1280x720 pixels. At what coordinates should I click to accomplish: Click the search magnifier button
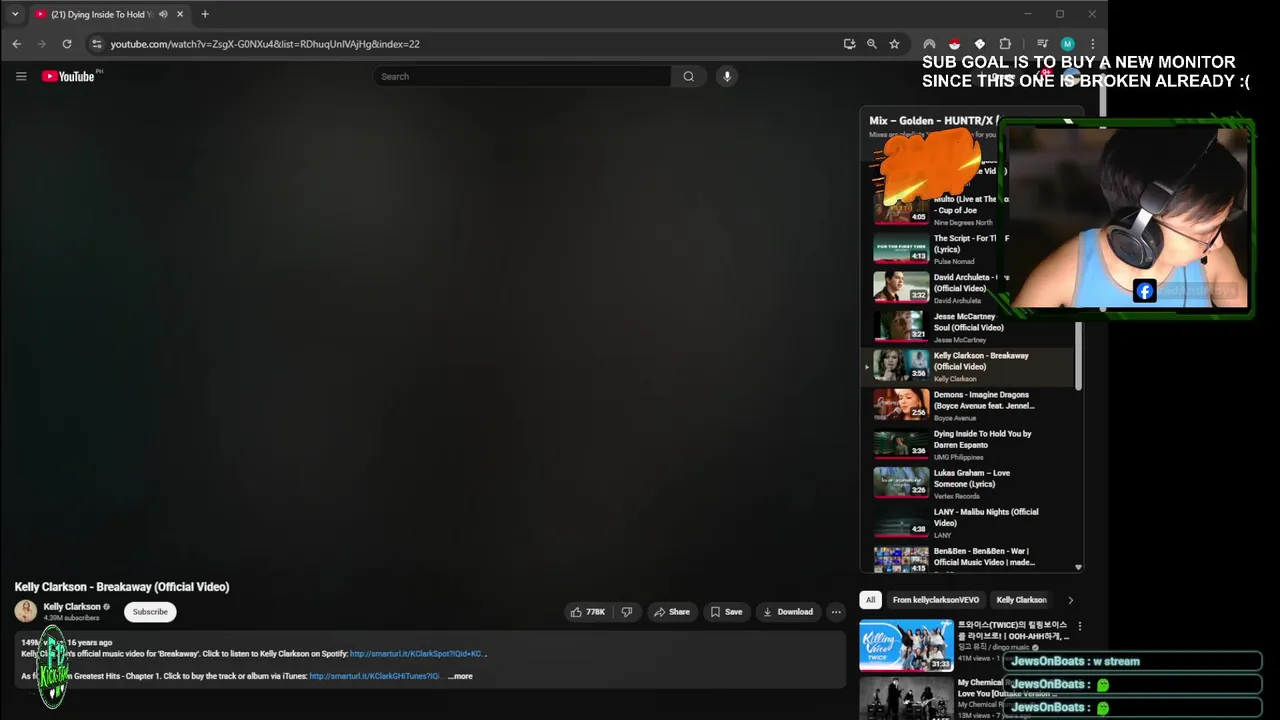688,76
